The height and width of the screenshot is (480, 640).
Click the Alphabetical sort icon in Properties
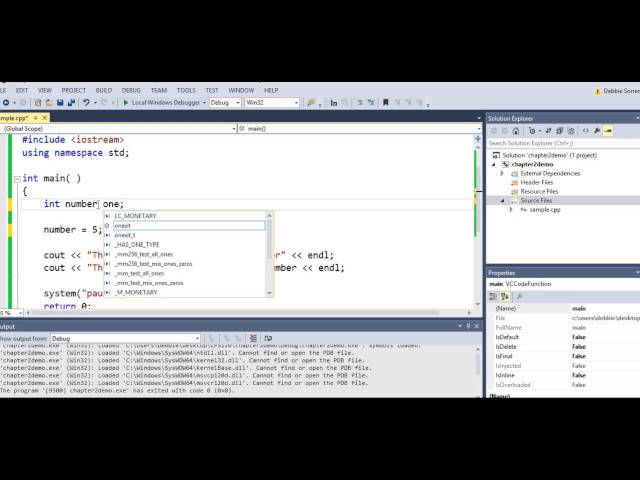pos(505,296)
